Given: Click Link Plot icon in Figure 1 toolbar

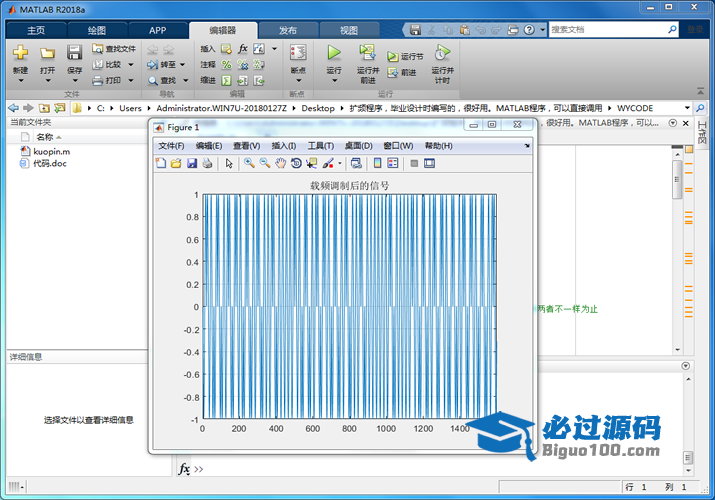Looking at the screenshot, I should click(357, 163).
